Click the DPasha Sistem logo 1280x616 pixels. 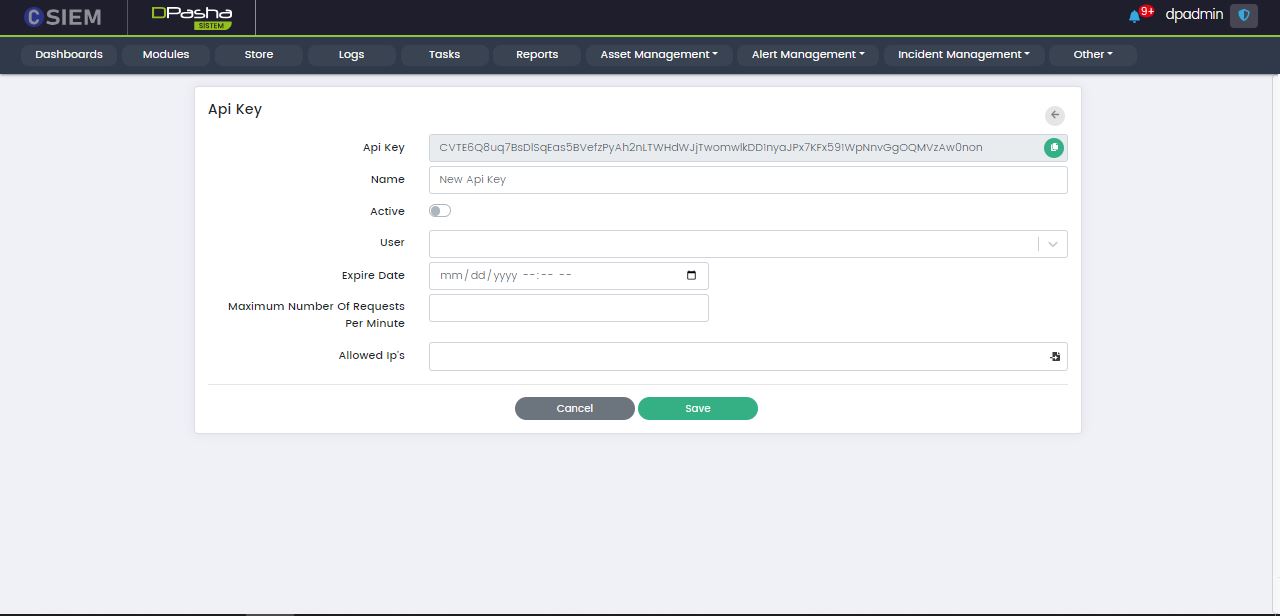coord(192,17)
